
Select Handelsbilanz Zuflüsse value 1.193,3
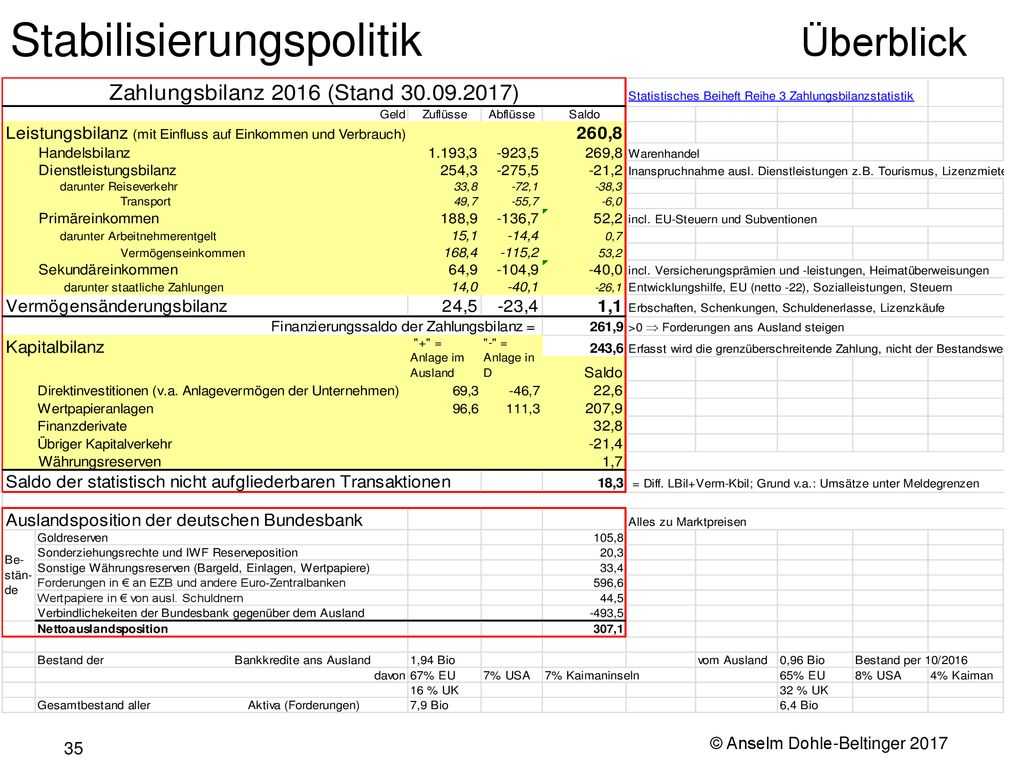[x=452, y=153]
